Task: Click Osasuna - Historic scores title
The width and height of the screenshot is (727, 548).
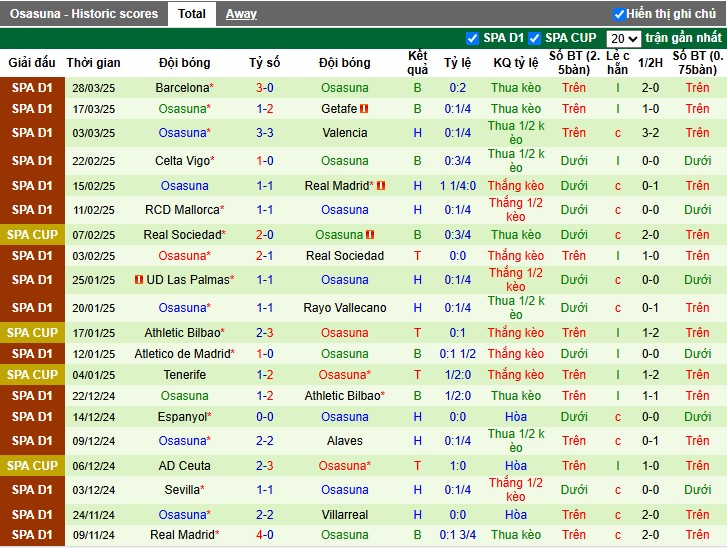Action: tap(84, 14)
